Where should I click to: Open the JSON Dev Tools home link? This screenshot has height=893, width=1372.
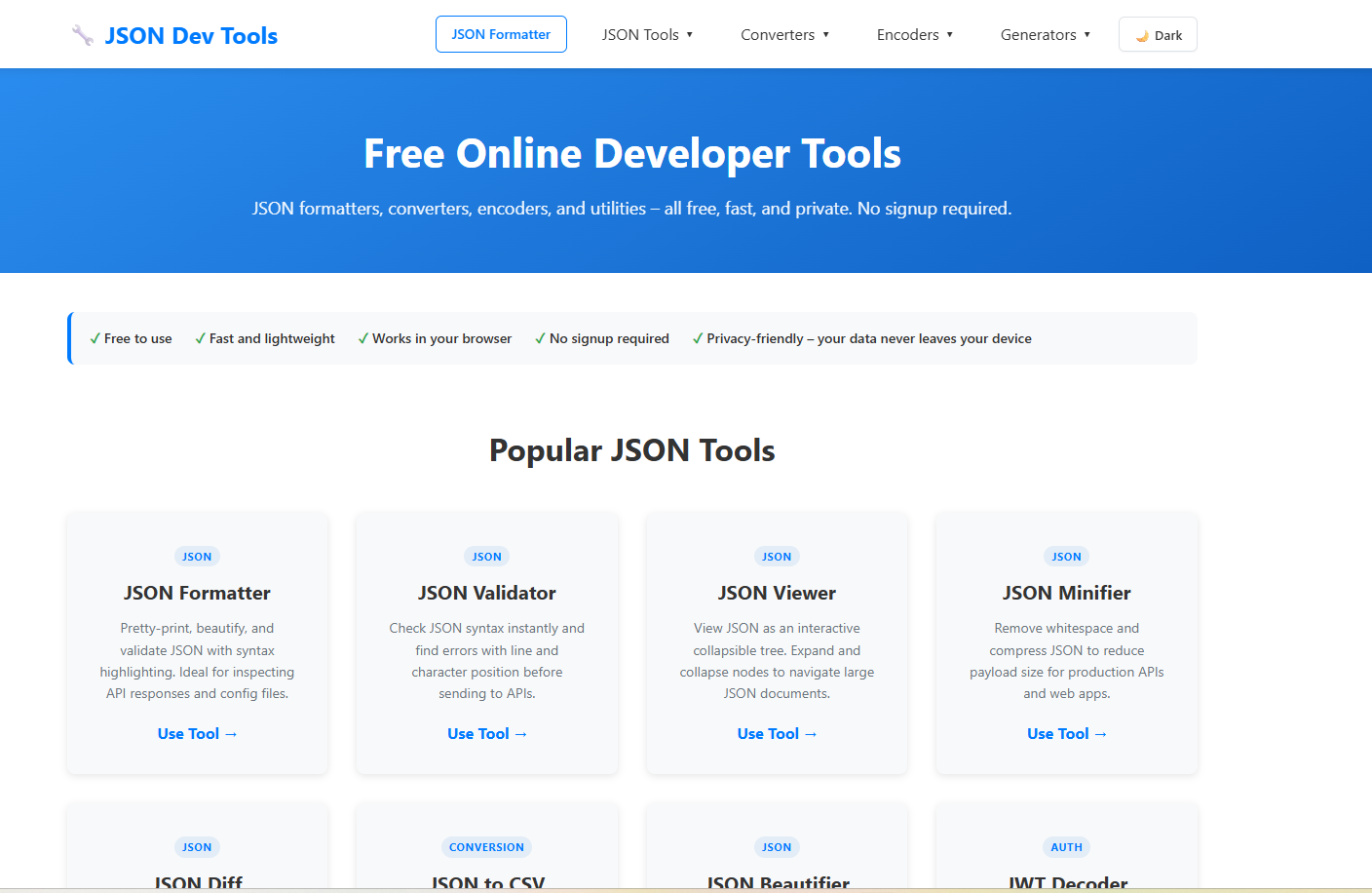tap(174, 36)
